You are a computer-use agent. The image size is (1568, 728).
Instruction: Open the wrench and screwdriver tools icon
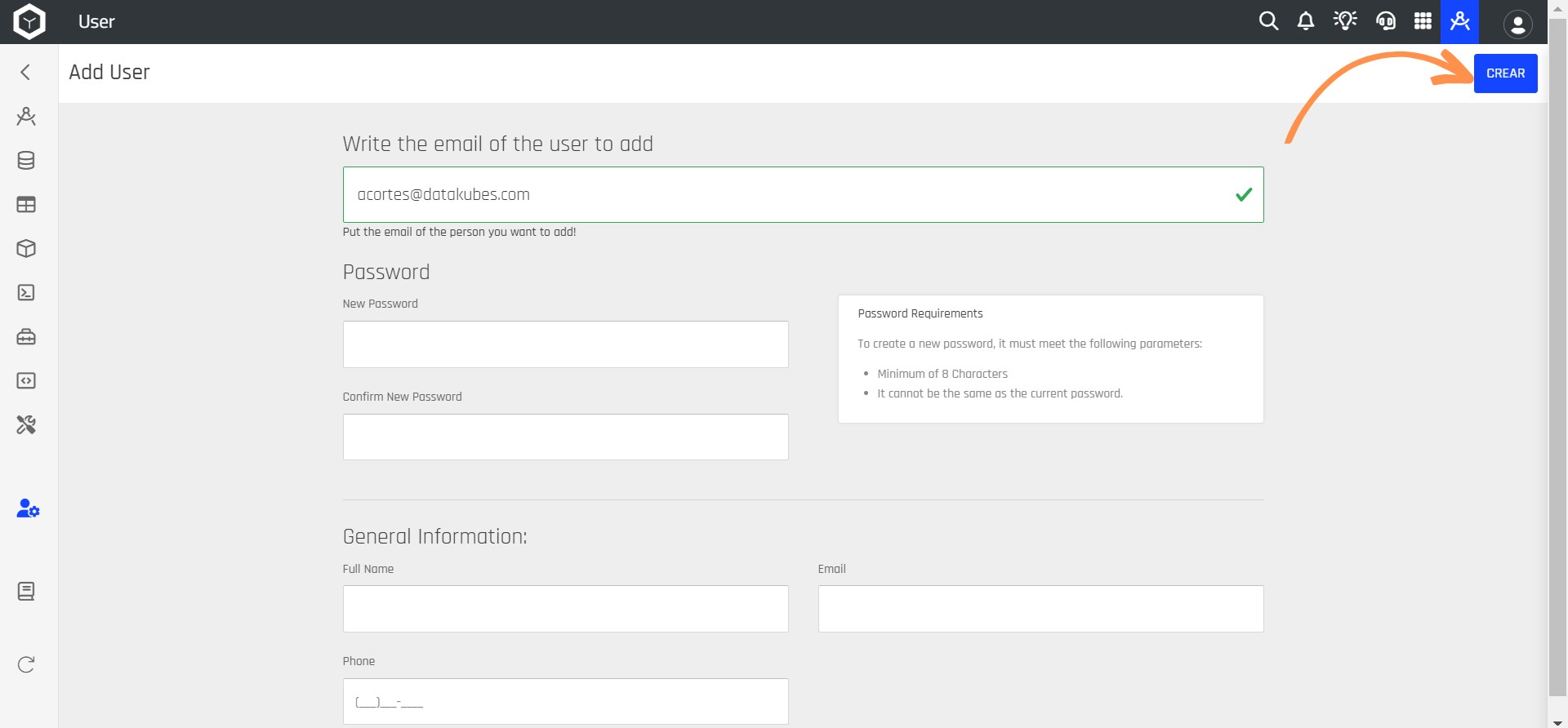[x=26, y=425]
